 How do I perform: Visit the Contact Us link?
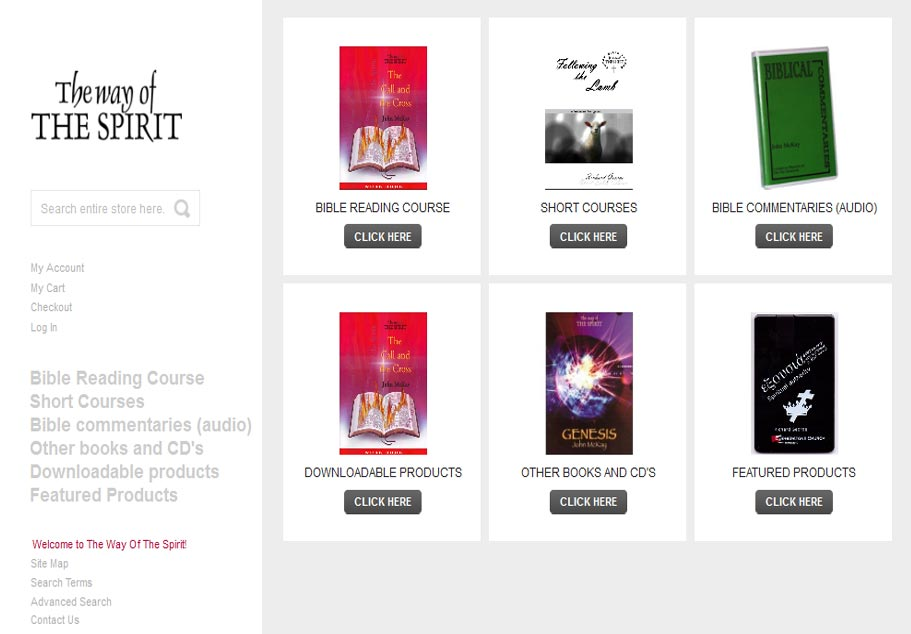click(x=55, y=620)
